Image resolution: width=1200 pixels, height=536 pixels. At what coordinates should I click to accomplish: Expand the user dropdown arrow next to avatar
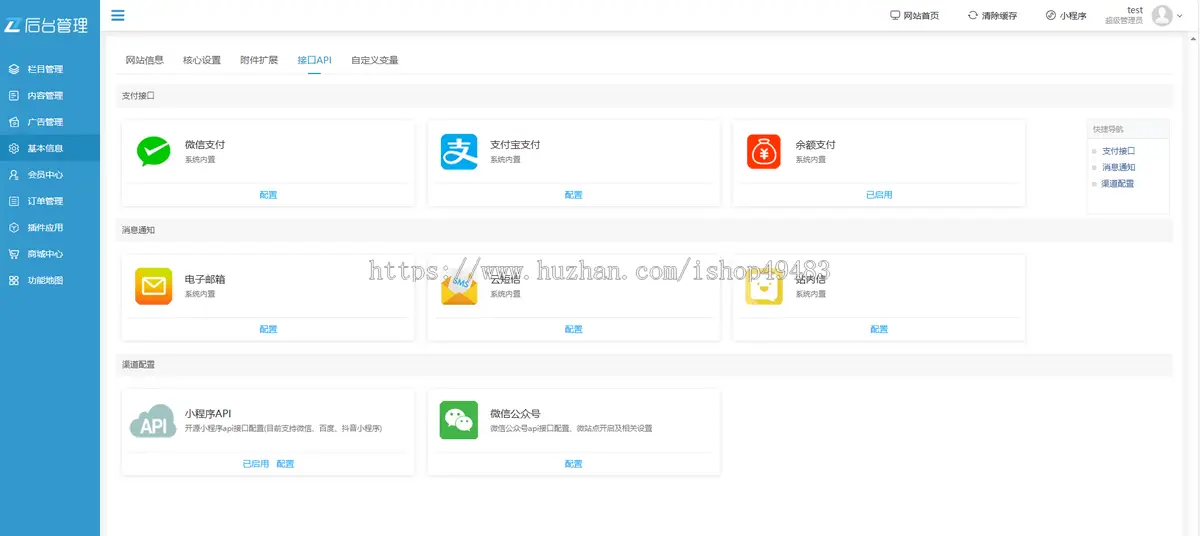[1180, 16]
